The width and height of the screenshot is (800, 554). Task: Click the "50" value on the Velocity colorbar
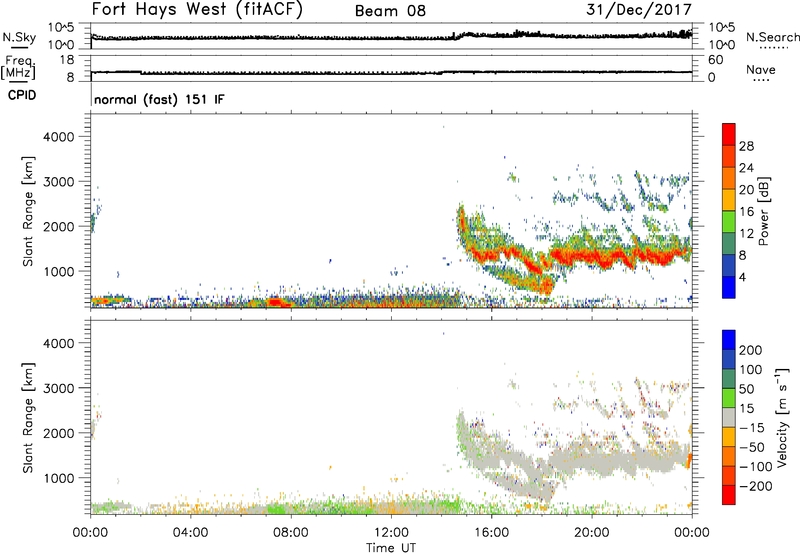(746, 389)
